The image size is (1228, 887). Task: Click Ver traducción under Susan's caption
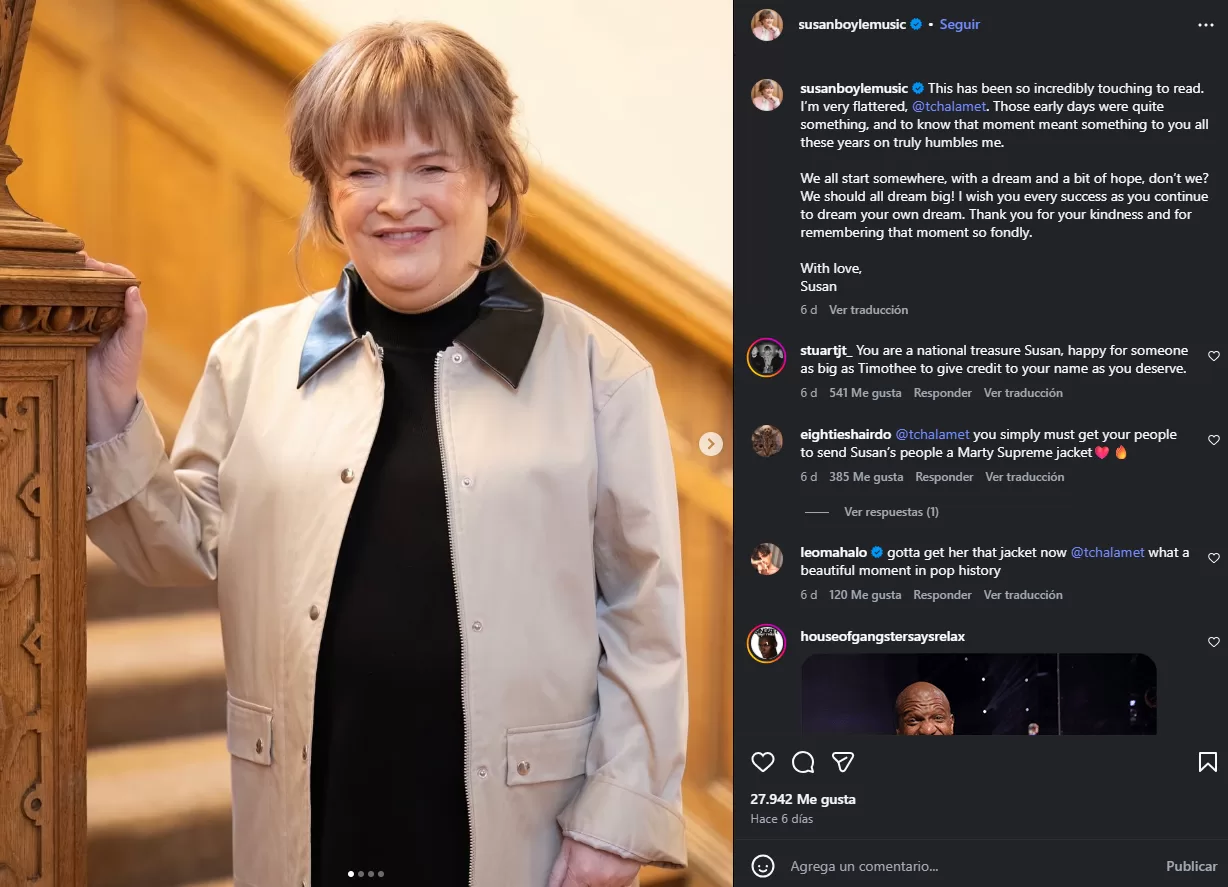tap(868, 310)
